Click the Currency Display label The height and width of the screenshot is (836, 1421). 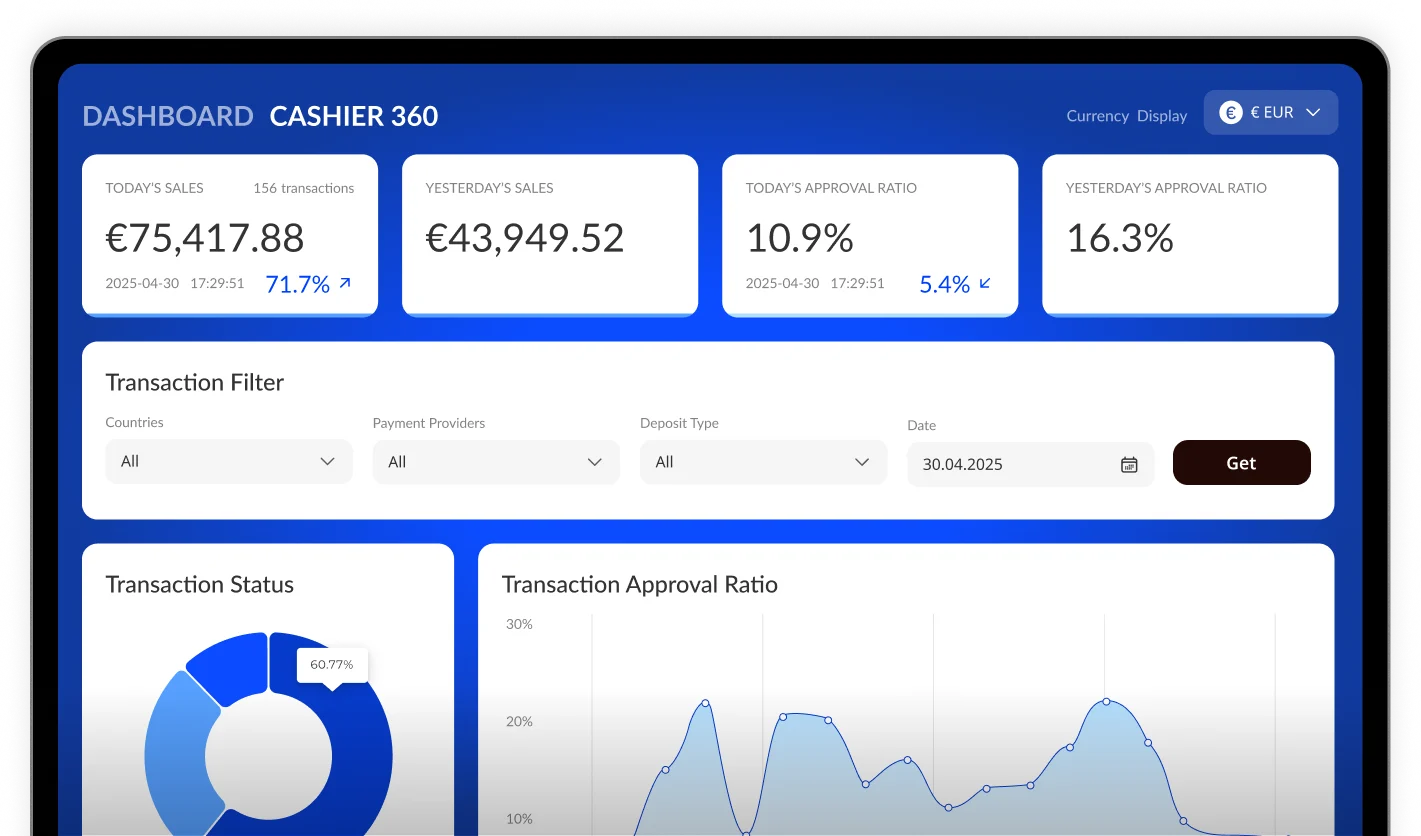click(x=1126, y=116)
